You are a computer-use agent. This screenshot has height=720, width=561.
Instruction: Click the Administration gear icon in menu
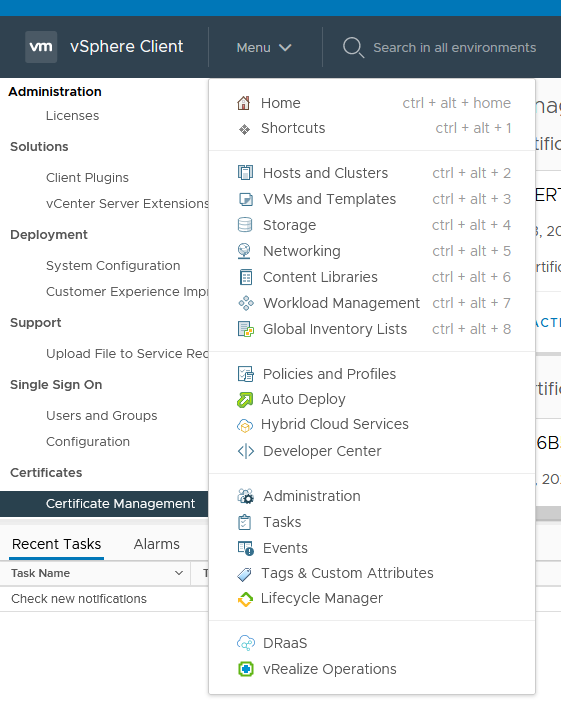pyautogui.click(x=245, y=496)
